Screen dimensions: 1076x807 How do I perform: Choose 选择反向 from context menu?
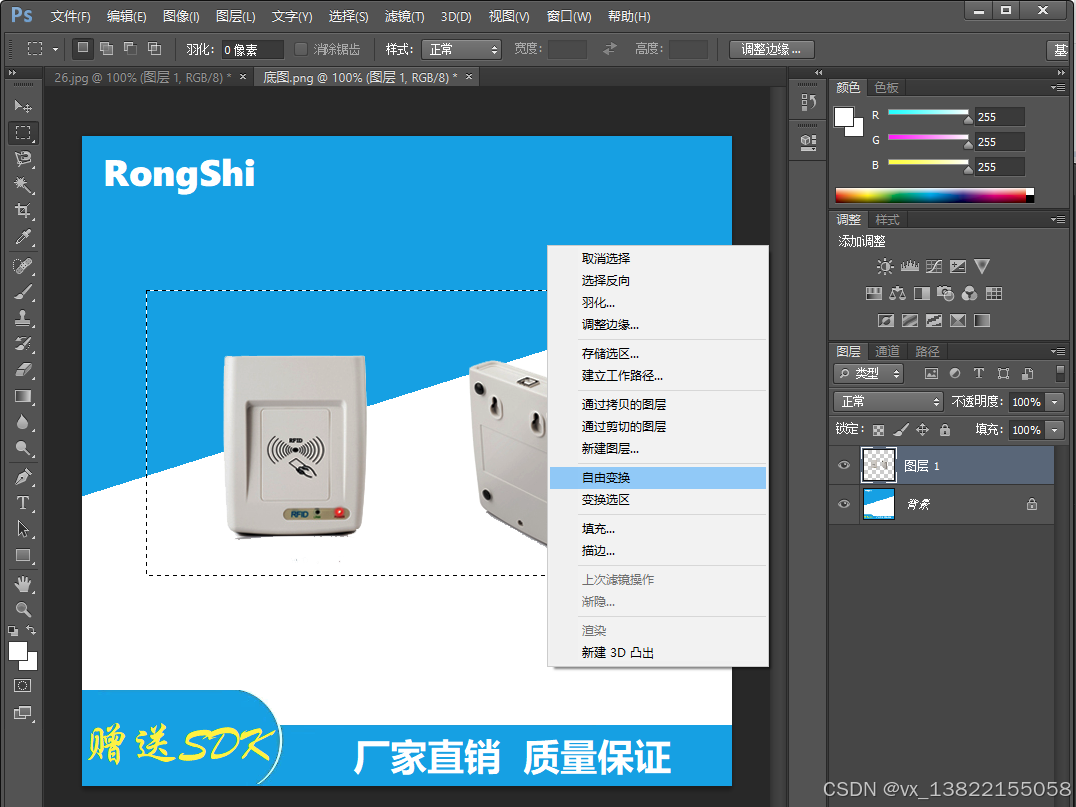658,281
